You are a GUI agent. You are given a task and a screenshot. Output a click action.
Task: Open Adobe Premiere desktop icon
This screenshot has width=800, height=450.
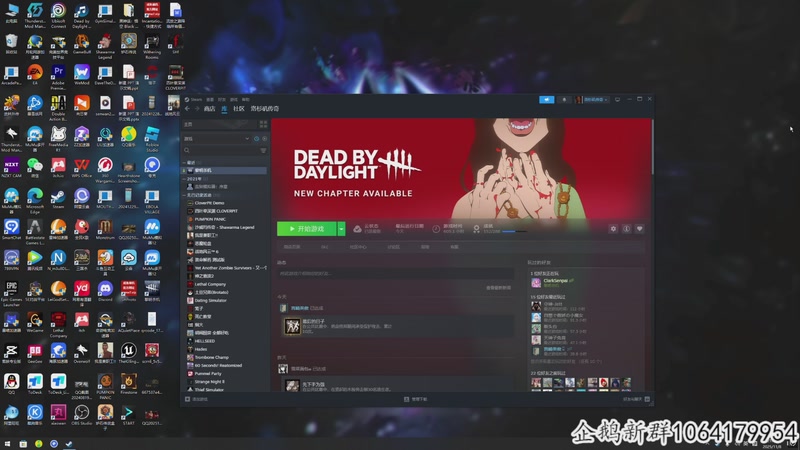point(58,77)
